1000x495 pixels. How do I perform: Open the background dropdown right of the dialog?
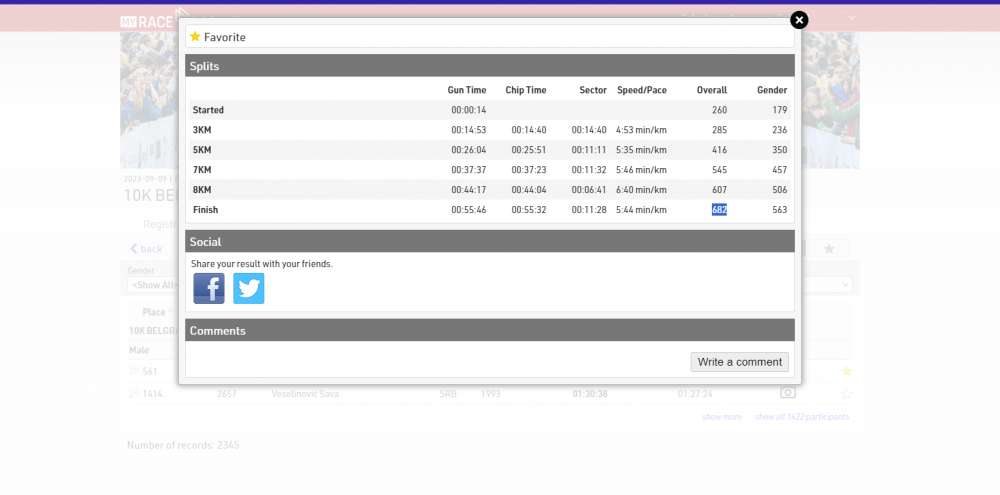click(827, 284)
